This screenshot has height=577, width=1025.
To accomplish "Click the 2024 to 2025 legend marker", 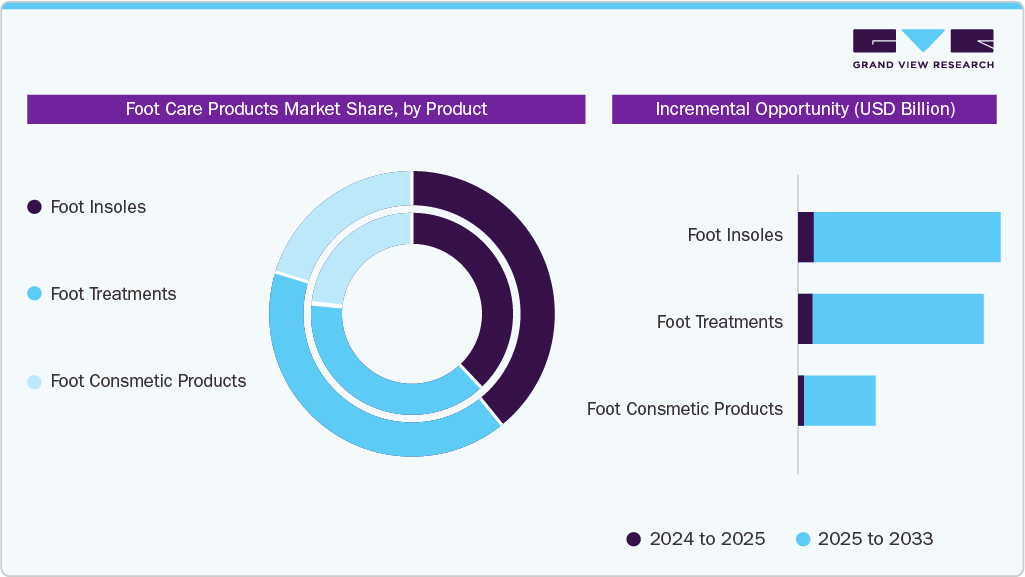I will click(x=632, y=539).
